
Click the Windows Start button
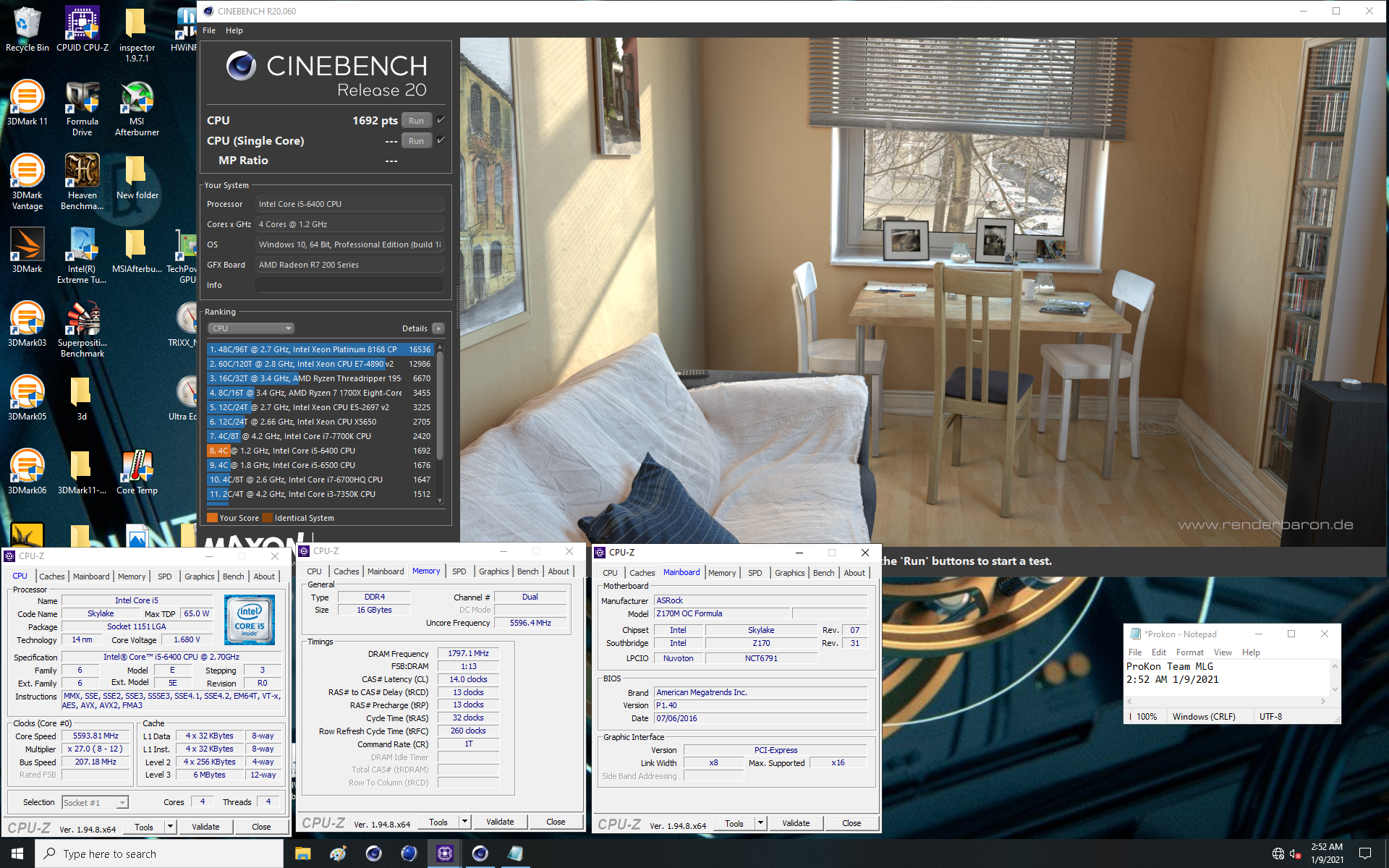point(17,854)
